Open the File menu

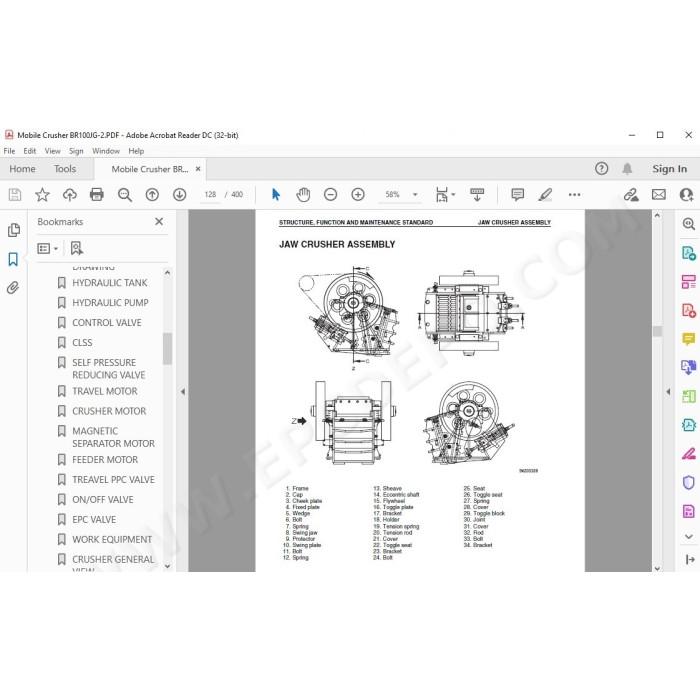click(9, 151)
